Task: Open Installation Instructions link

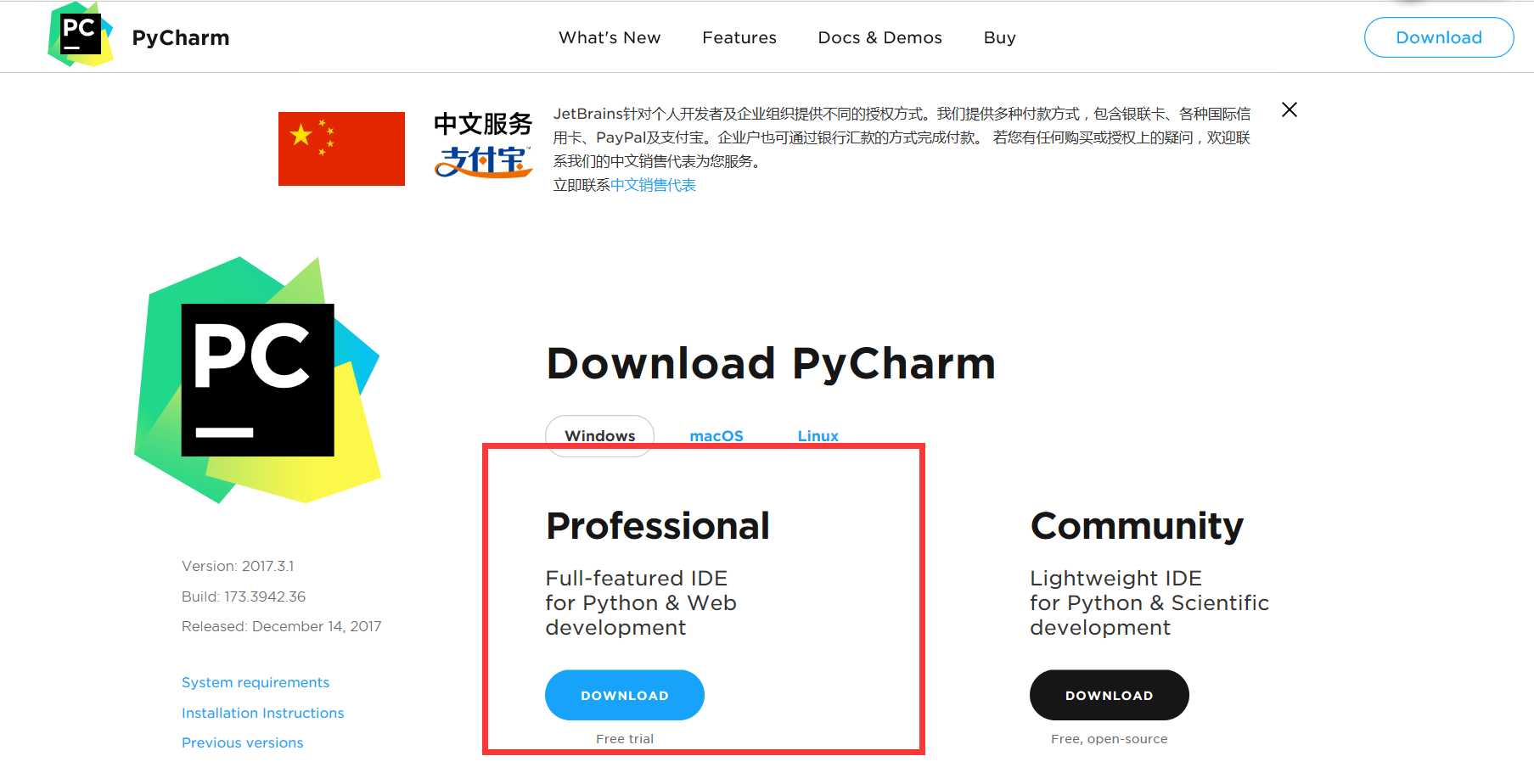Action: 263,713
